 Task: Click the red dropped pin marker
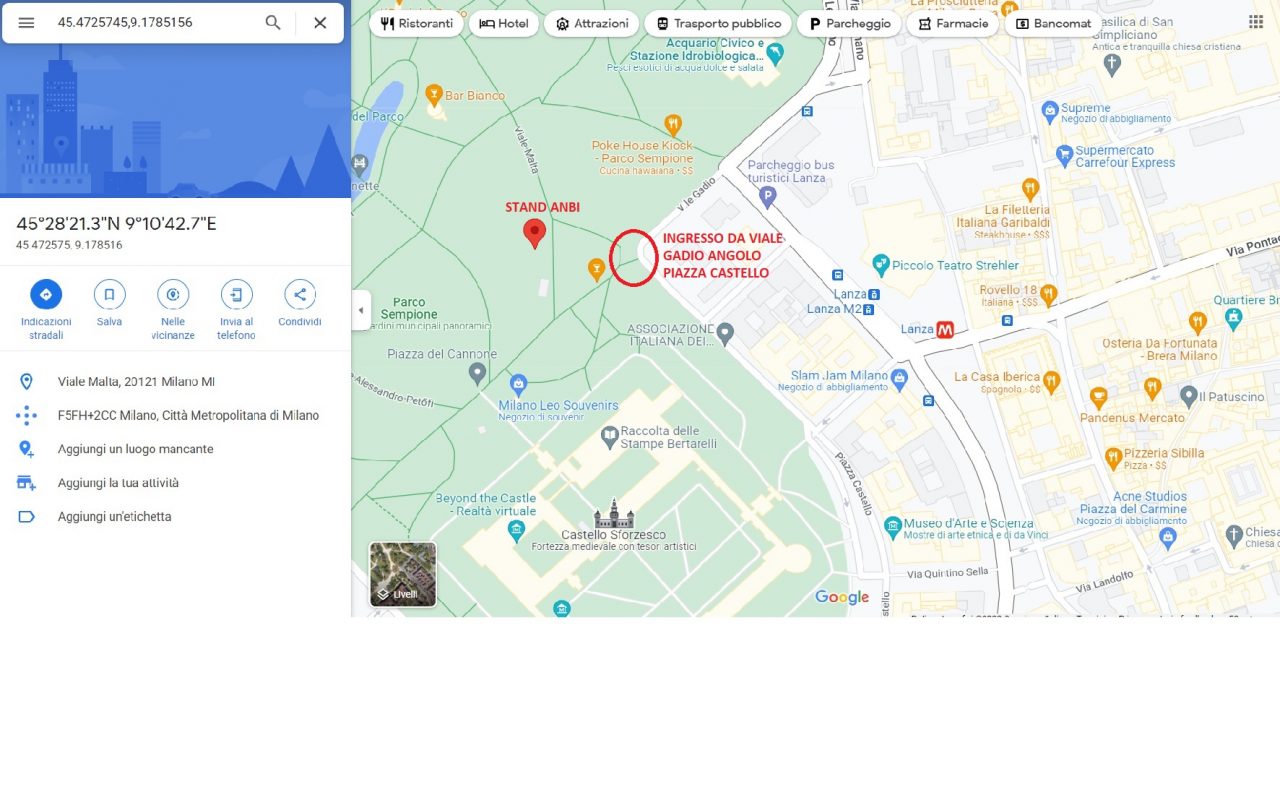(x=535, y=234)
